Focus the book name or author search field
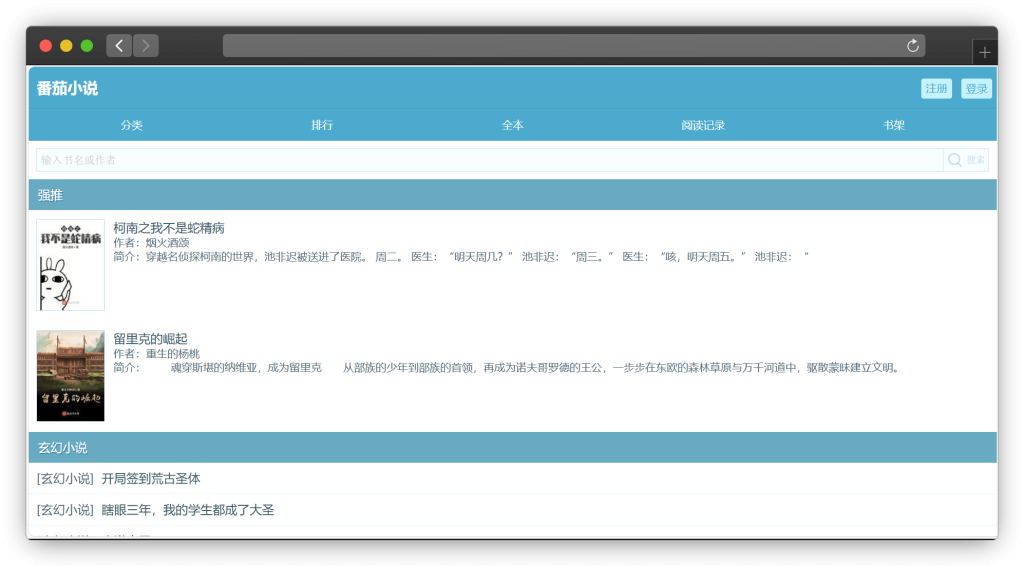This screenshot has width=1024, height=566. [489, 160]
